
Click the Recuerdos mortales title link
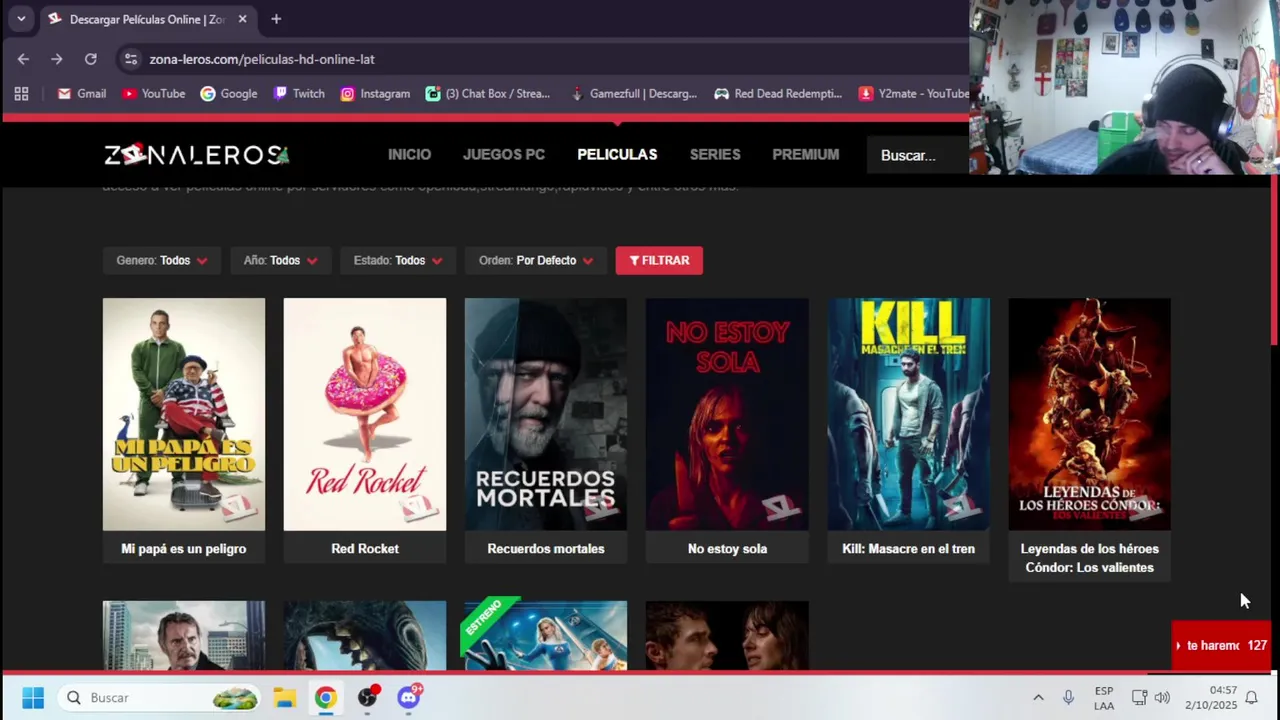pyautogui.click(x=546, y=549)
